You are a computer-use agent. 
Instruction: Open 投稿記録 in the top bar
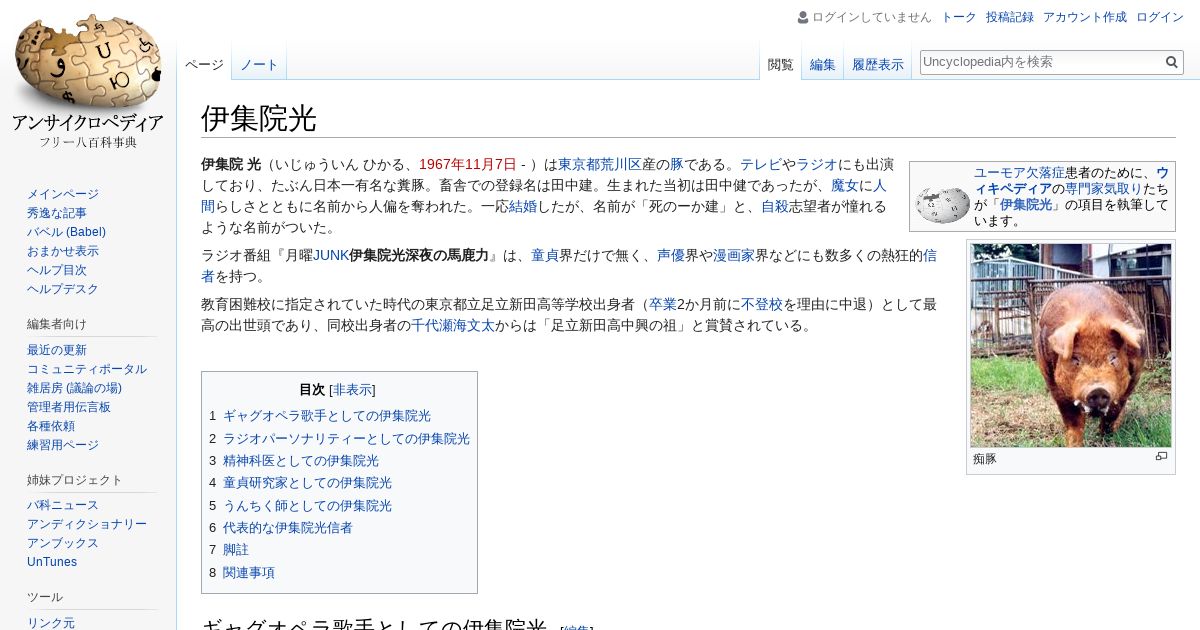[x=1010, y=17]
